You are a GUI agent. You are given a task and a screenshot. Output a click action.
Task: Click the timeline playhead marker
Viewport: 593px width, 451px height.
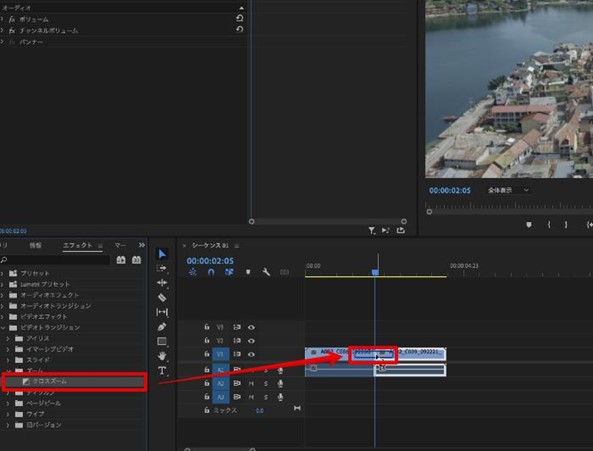pos(375,272)
